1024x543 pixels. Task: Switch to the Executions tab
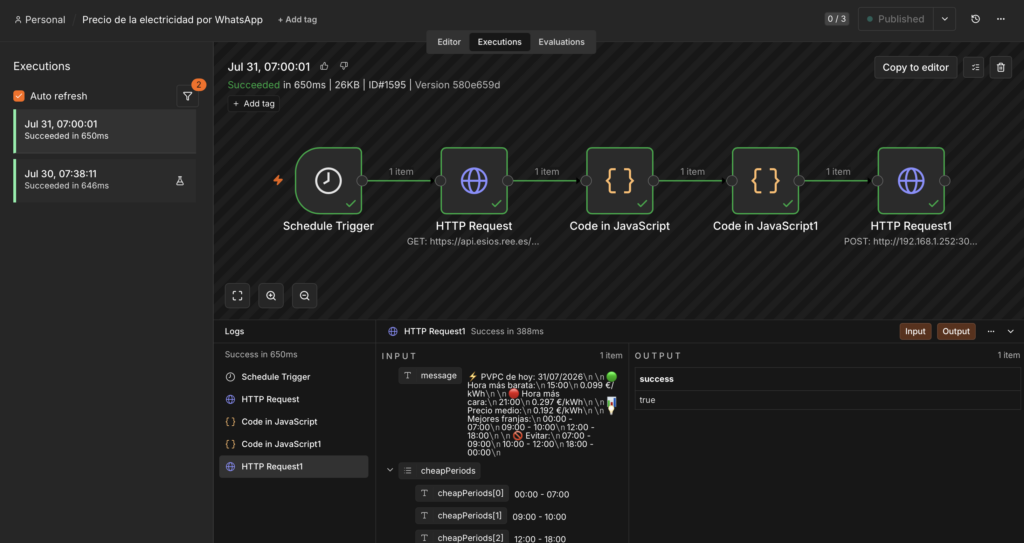click(500, 42)
